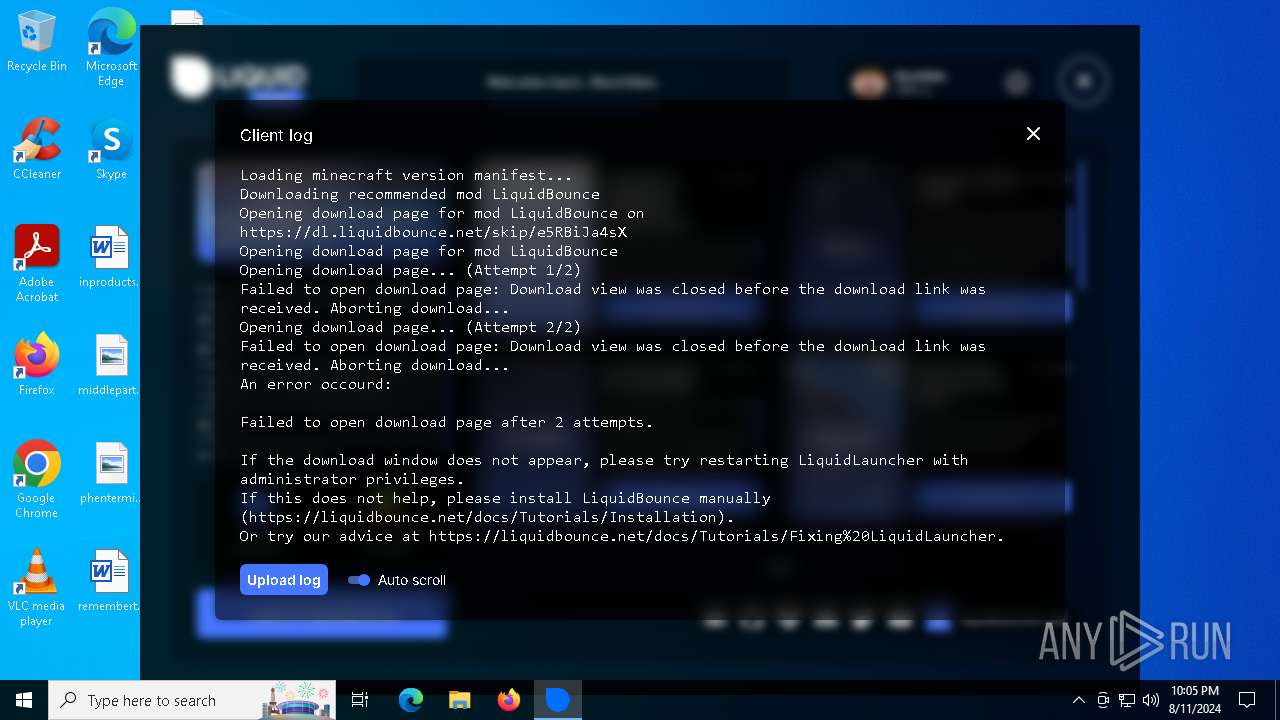Open Edge from the taskbar

[411, 700]
